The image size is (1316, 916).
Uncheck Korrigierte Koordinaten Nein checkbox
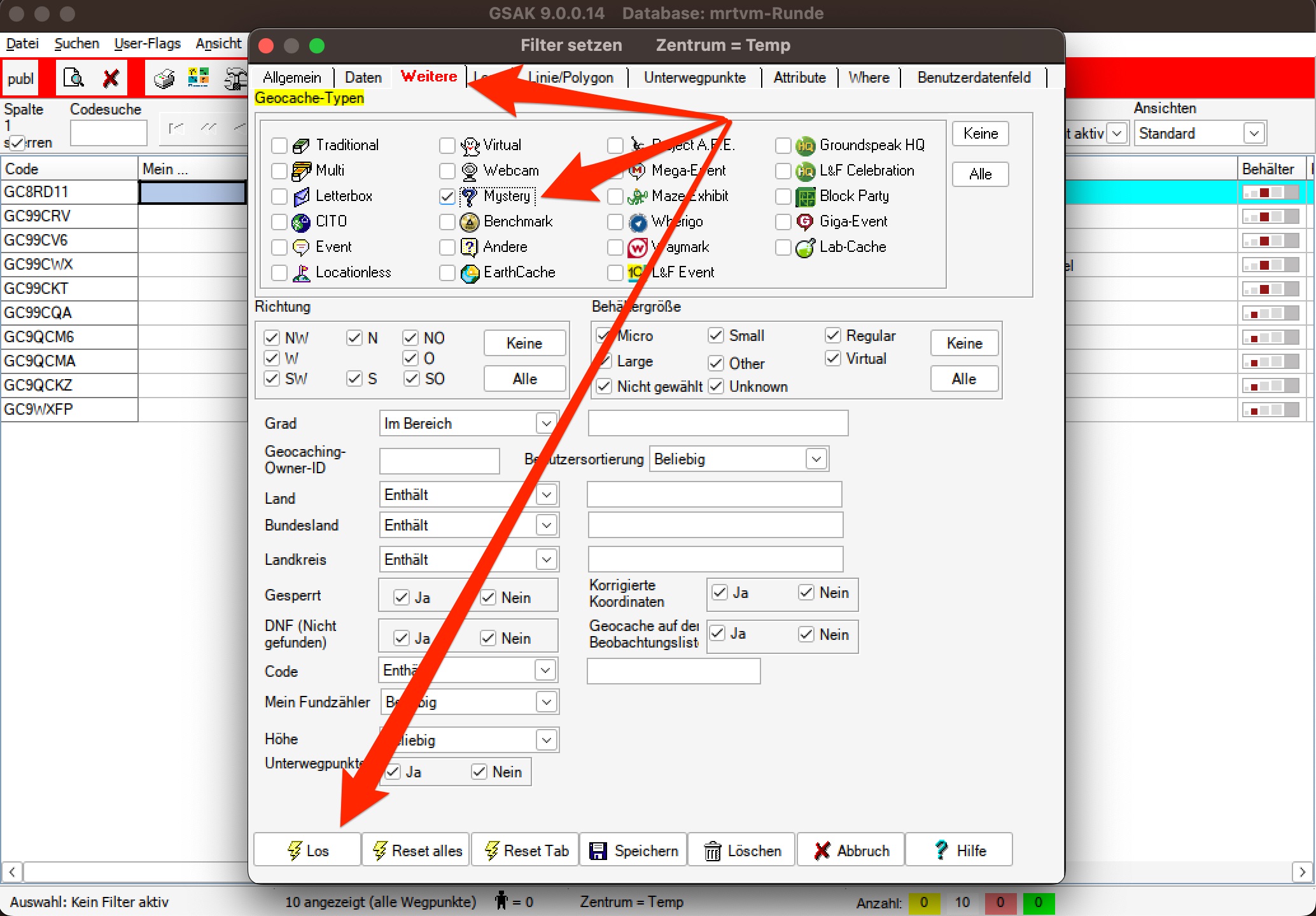806,592
